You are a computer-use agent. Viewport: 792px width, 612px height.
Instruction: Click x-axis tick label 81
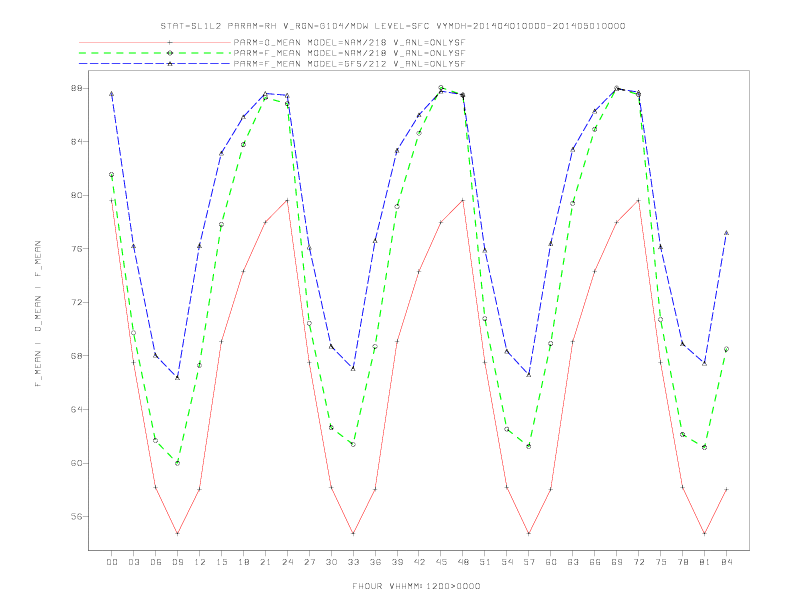pos(705,562)
